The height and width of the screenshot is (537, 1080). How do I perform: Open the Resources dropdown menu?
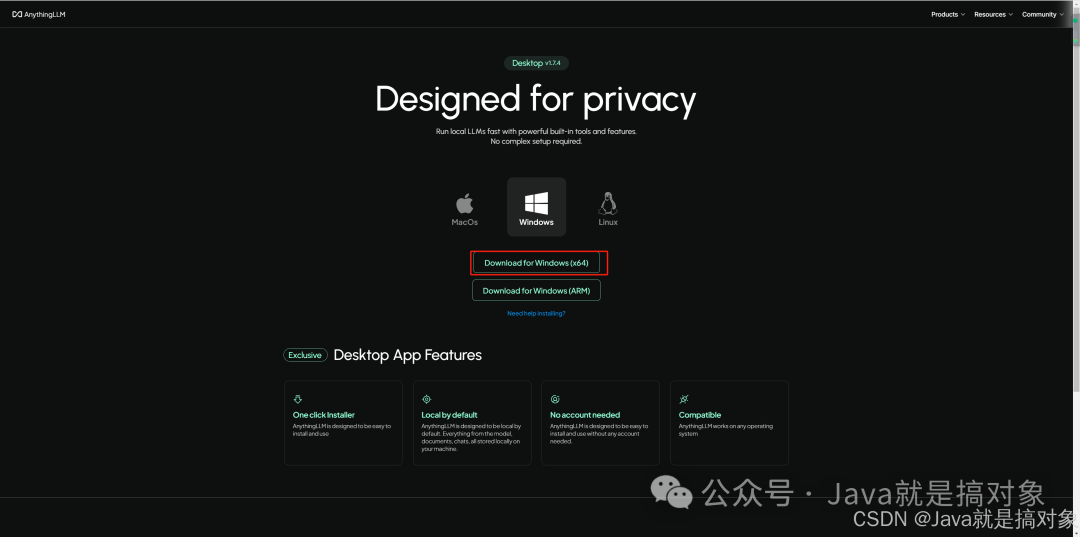[993, 14]
